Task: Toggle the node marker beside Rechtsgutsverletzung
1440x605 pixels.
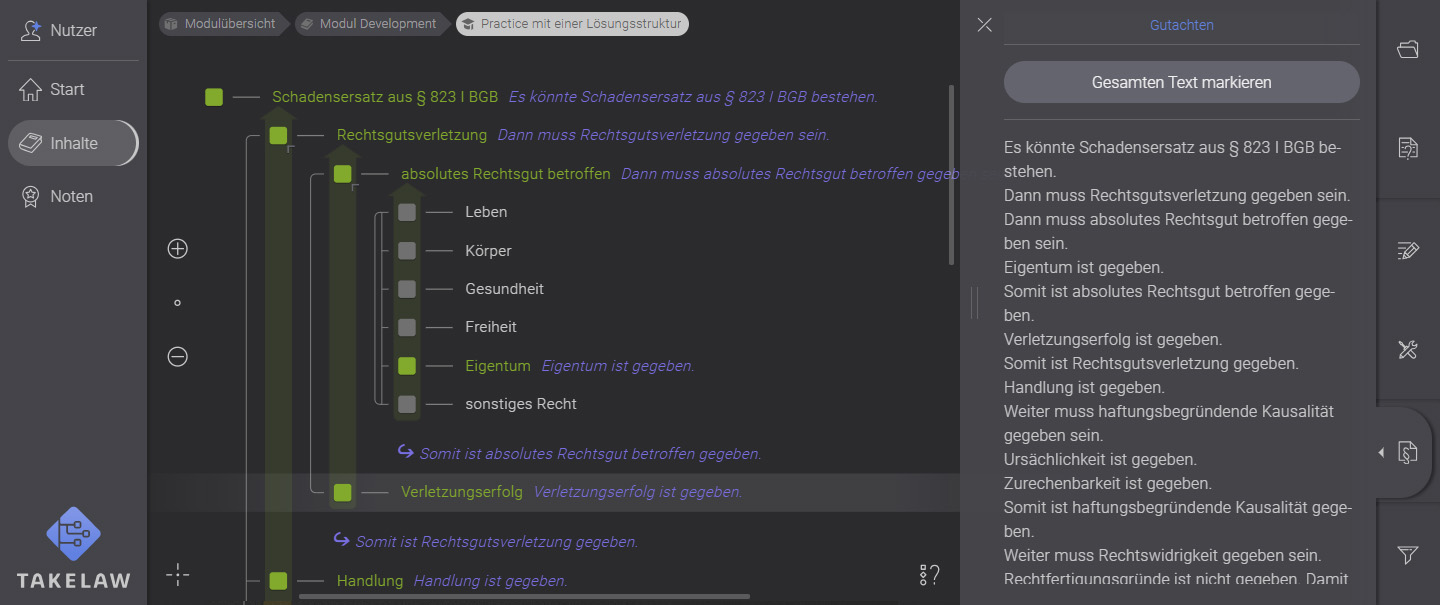Action: (278, 135)
